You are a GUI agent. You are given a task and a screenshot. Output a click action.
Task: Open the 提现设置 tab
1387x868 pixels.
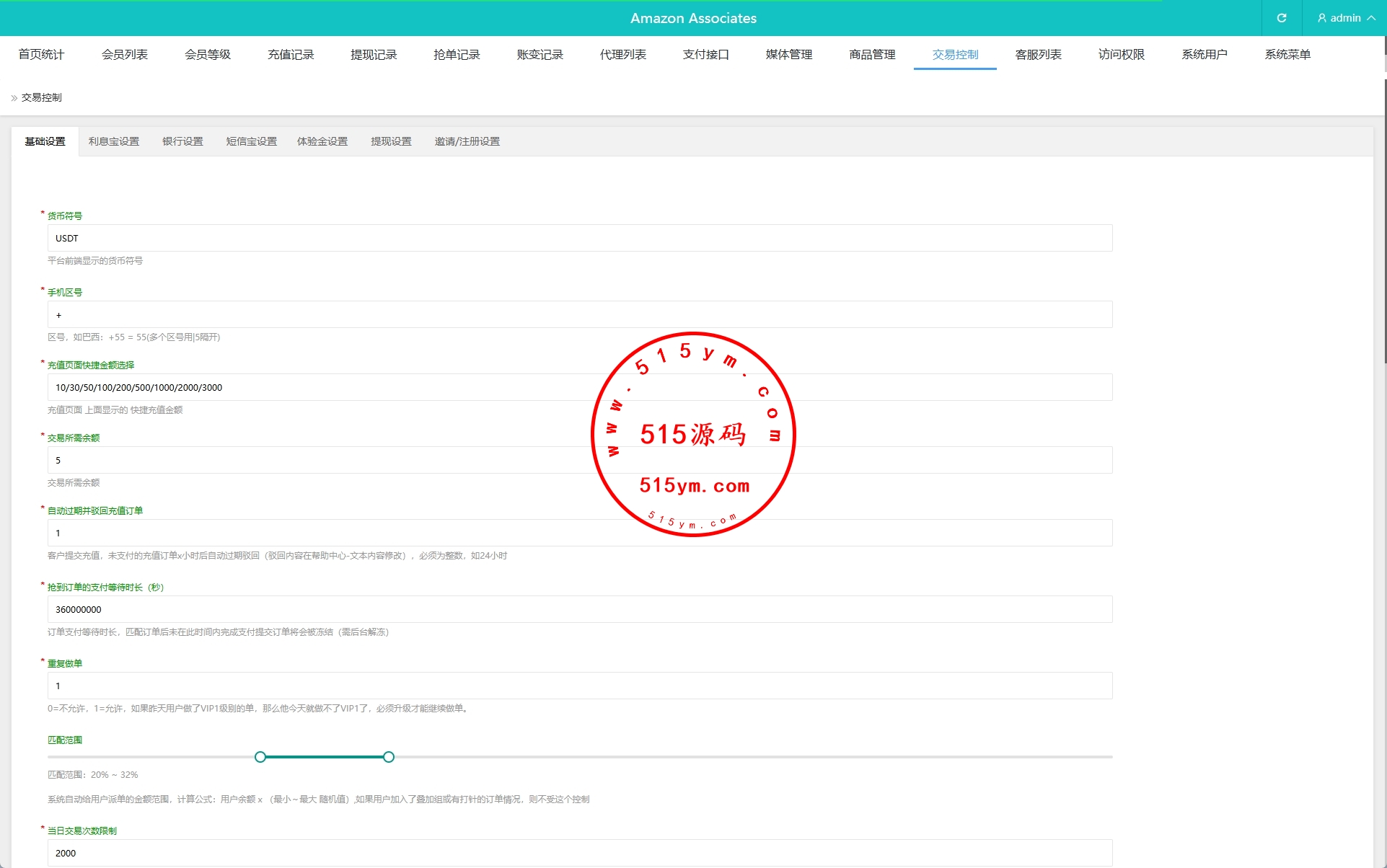pyautogui.click(x=391, y=141)
